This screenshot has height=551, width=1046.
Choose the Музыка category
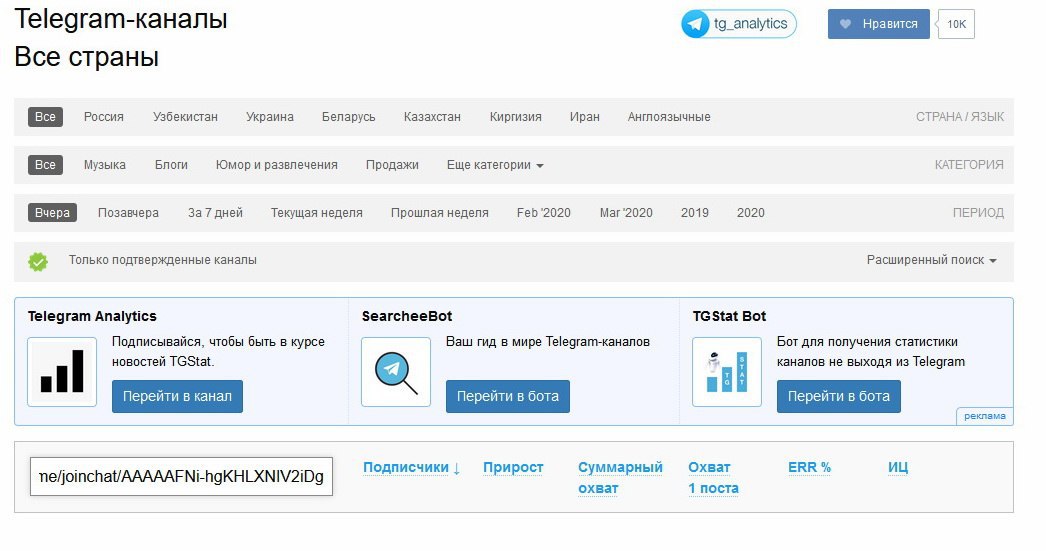(x=105, y=165)
